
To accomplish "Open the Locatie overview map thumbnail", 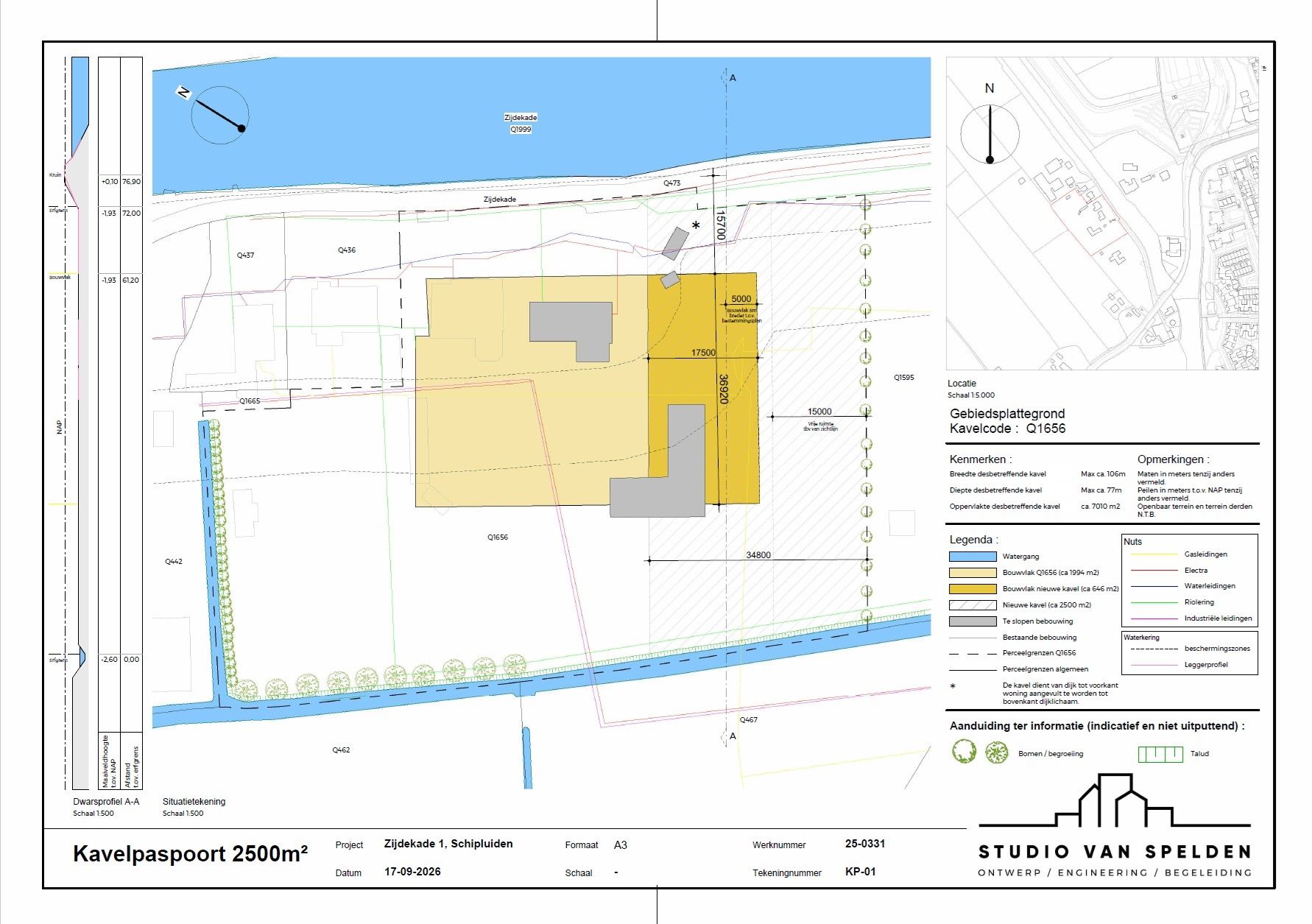I will [1102, 214].
